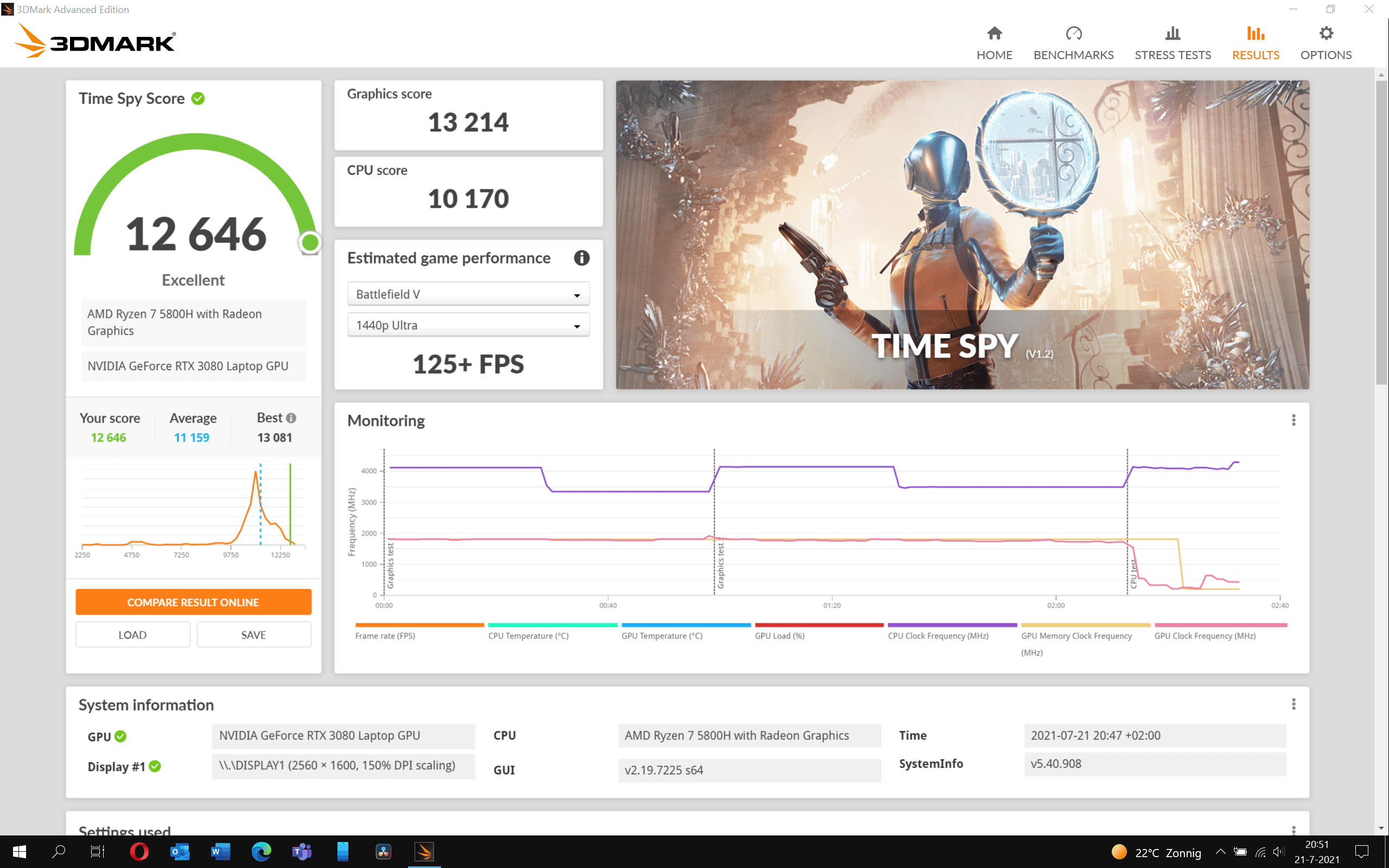Open the Home tab icon

tap(994, 34)
